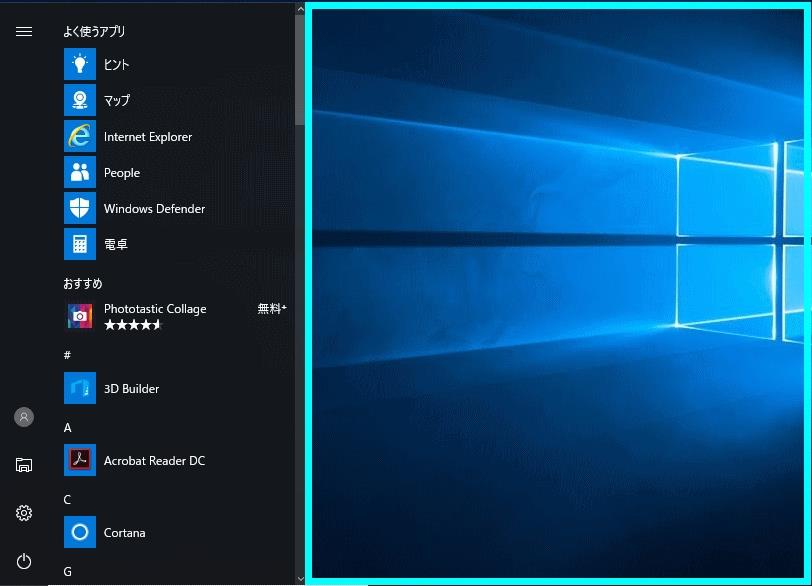Viewport: 812px width, 586px height.
Task: Open the File Explorer sidebar icon
Action: pos(24,465)
